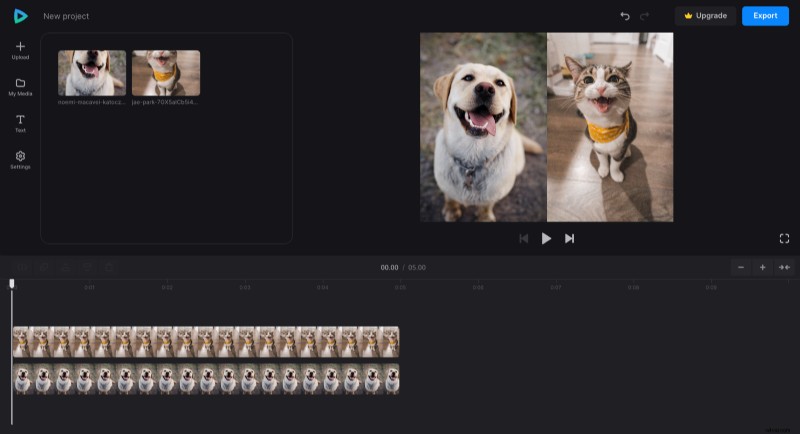Select the dog clip track in timeline
Screen dimensions: 800x434
pos(206,379)
